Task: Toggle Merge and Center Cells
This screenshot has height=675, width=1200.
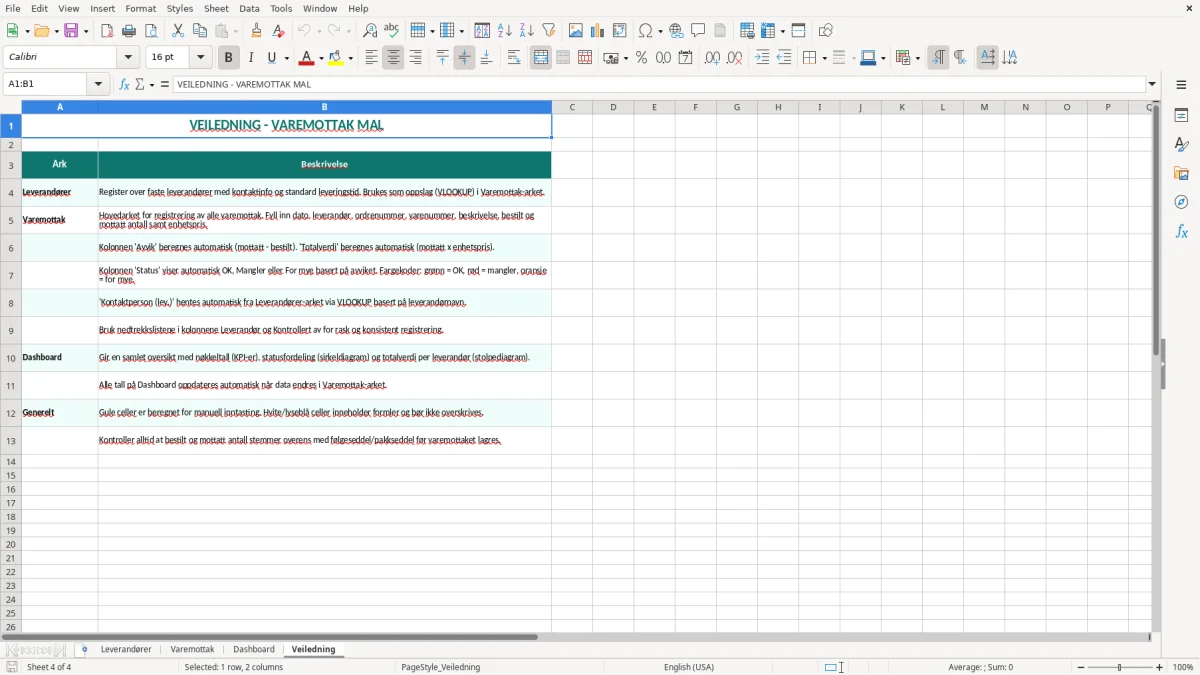Action: tap(541, 58)
